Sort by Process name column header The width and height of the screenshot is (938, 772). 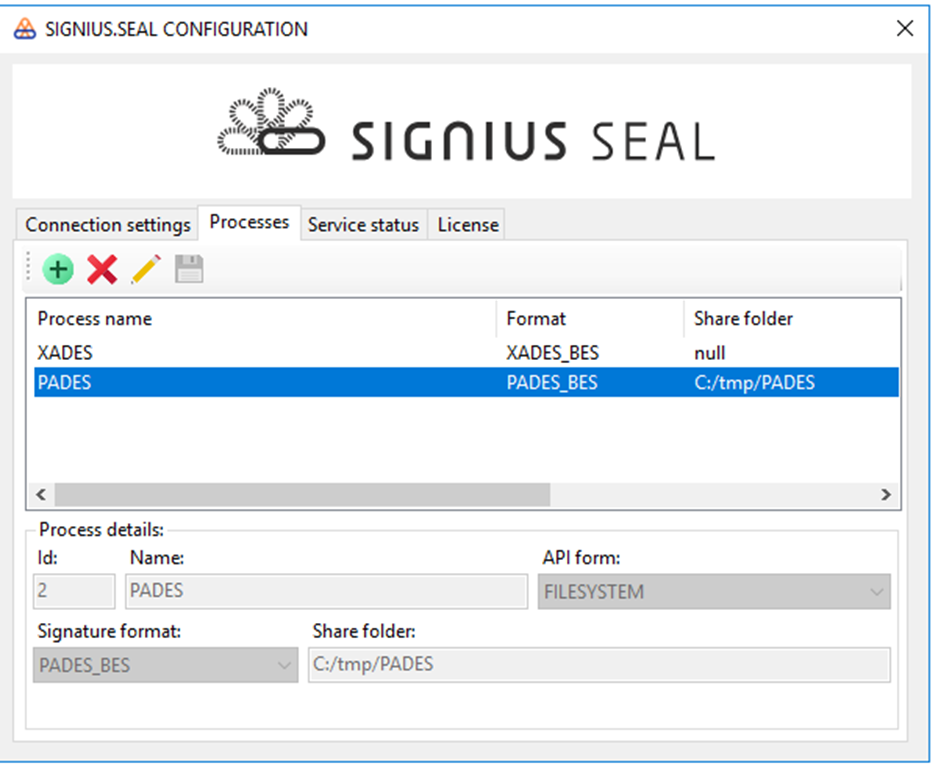coord(95,319)
